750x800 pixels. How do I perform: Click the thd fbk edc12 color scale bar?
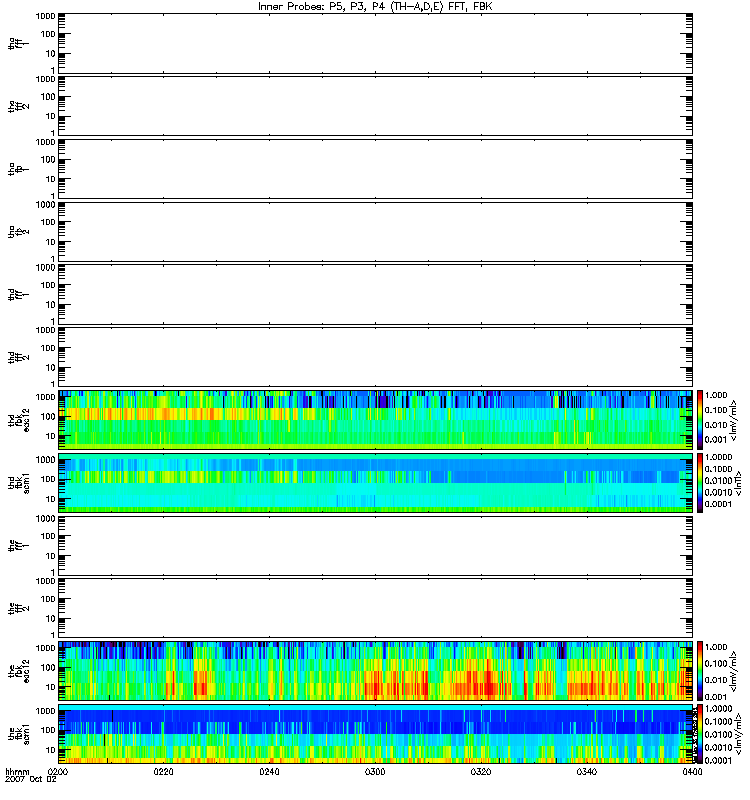699,420
